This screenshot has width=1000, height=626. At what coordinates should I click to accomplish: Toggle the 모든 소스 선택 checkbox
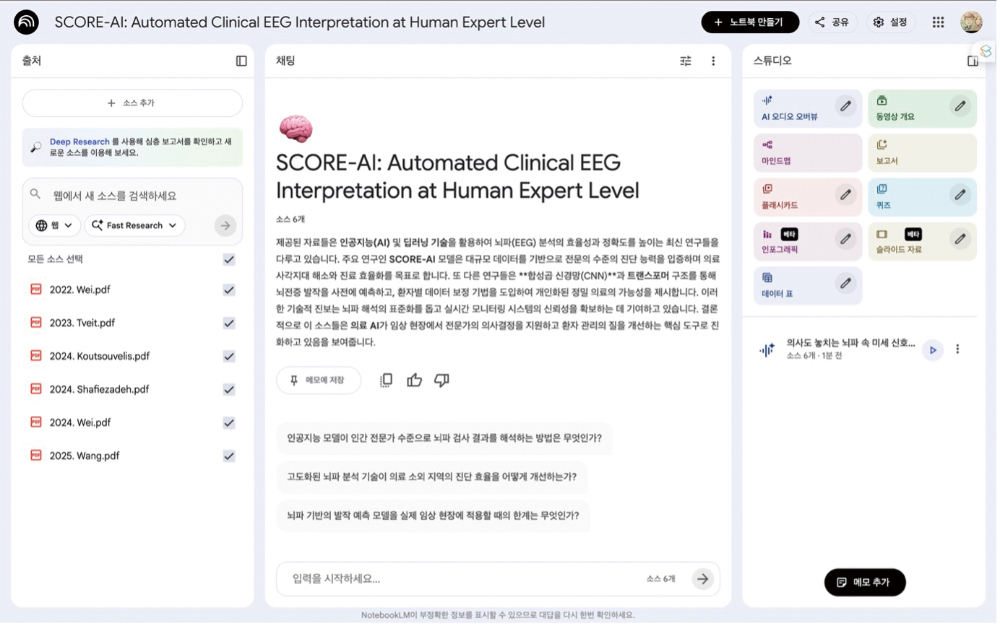(x=229, y=260)
